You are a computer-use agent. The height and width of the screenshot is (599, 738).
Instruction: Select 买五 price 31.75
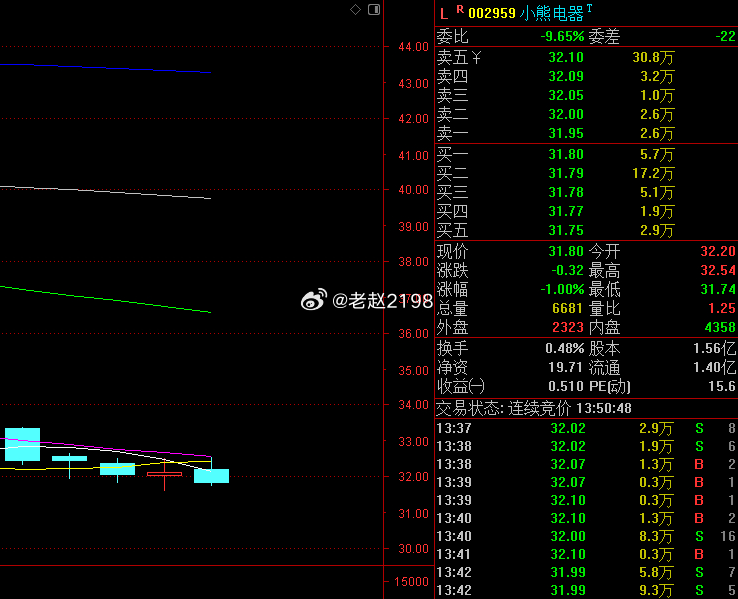566,231
